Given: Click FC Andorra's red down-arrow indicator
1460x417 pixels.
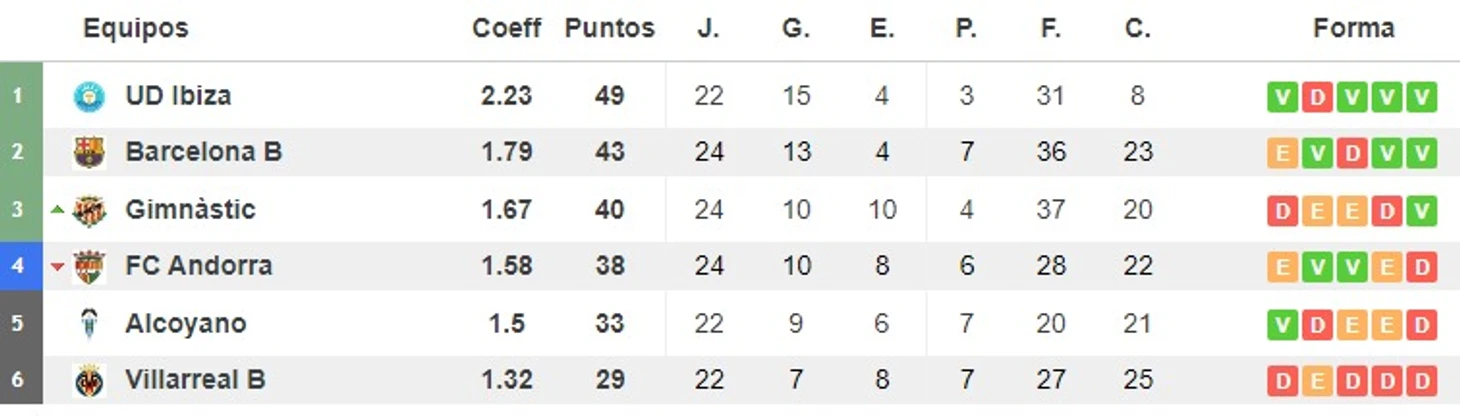Looking at the screenshot, I should pos(58,266).
